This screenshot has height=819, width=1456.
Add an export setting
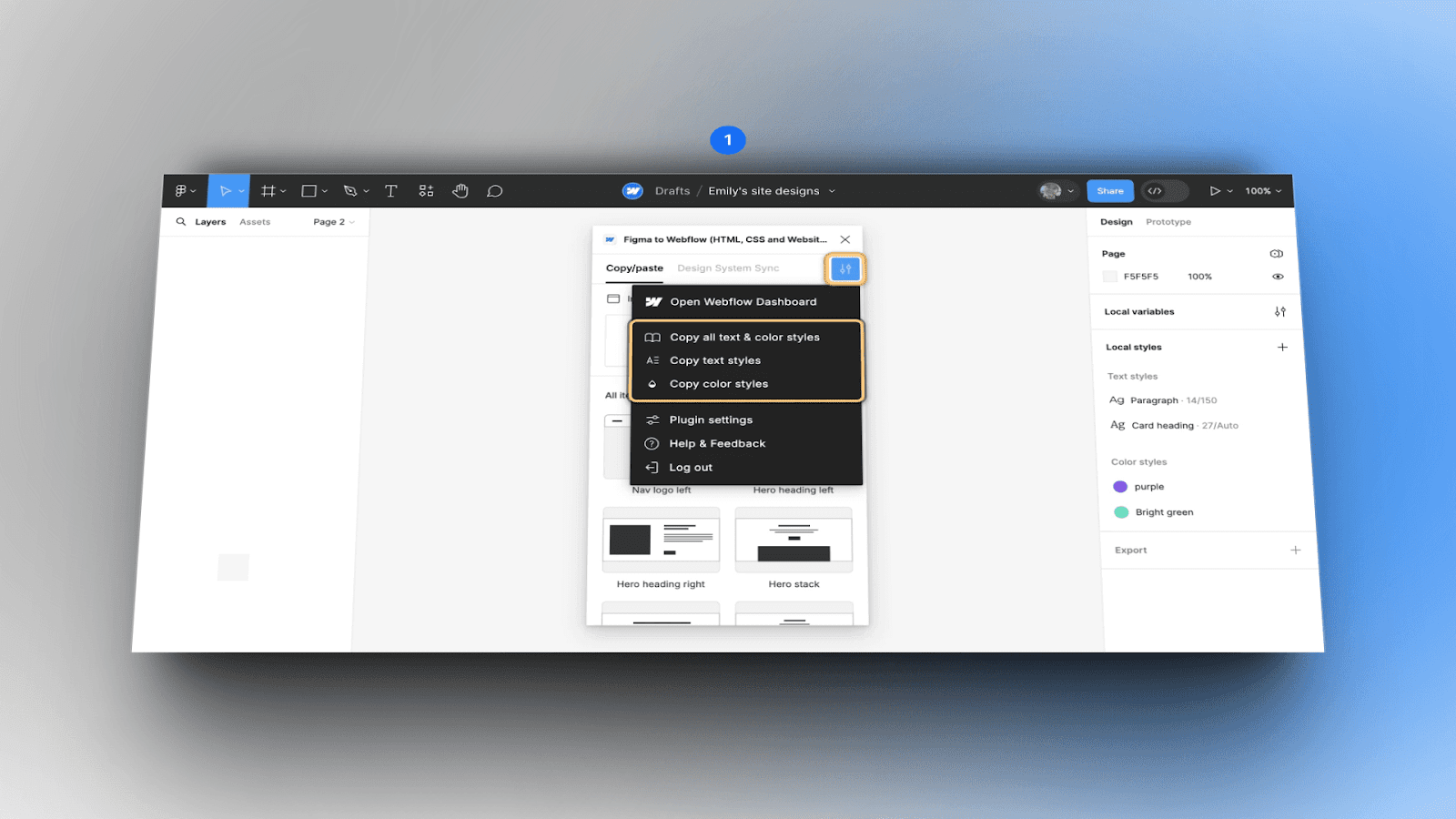point(1296,550)
